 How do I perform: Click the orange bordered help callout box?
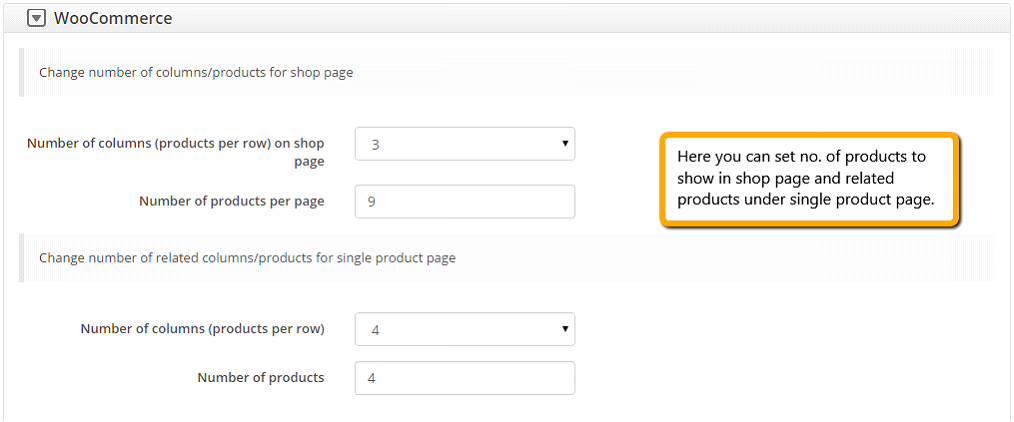coord(809,179)
